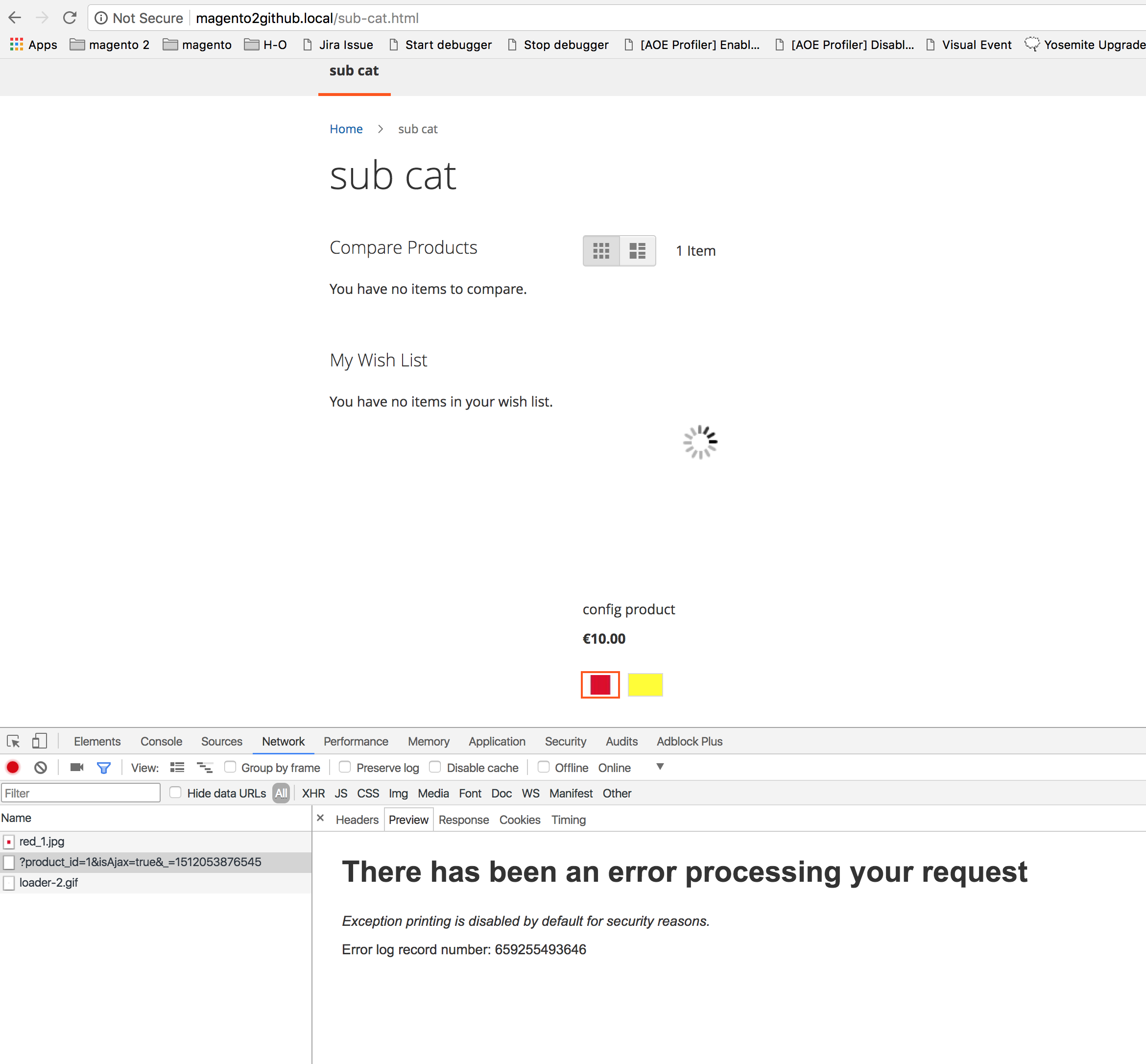Follow the Home breadcrumb link
Viewport: 1146px width, 1064px height.
(x=346, y=128)
